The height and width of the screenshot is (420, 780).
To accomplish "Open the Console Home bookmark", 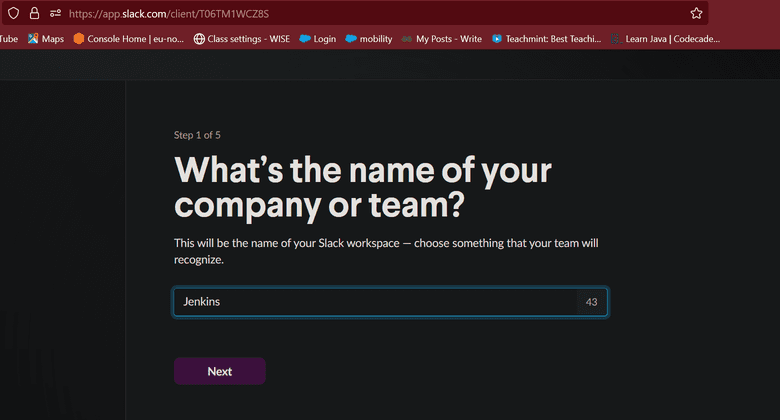I will click(128, 39).
